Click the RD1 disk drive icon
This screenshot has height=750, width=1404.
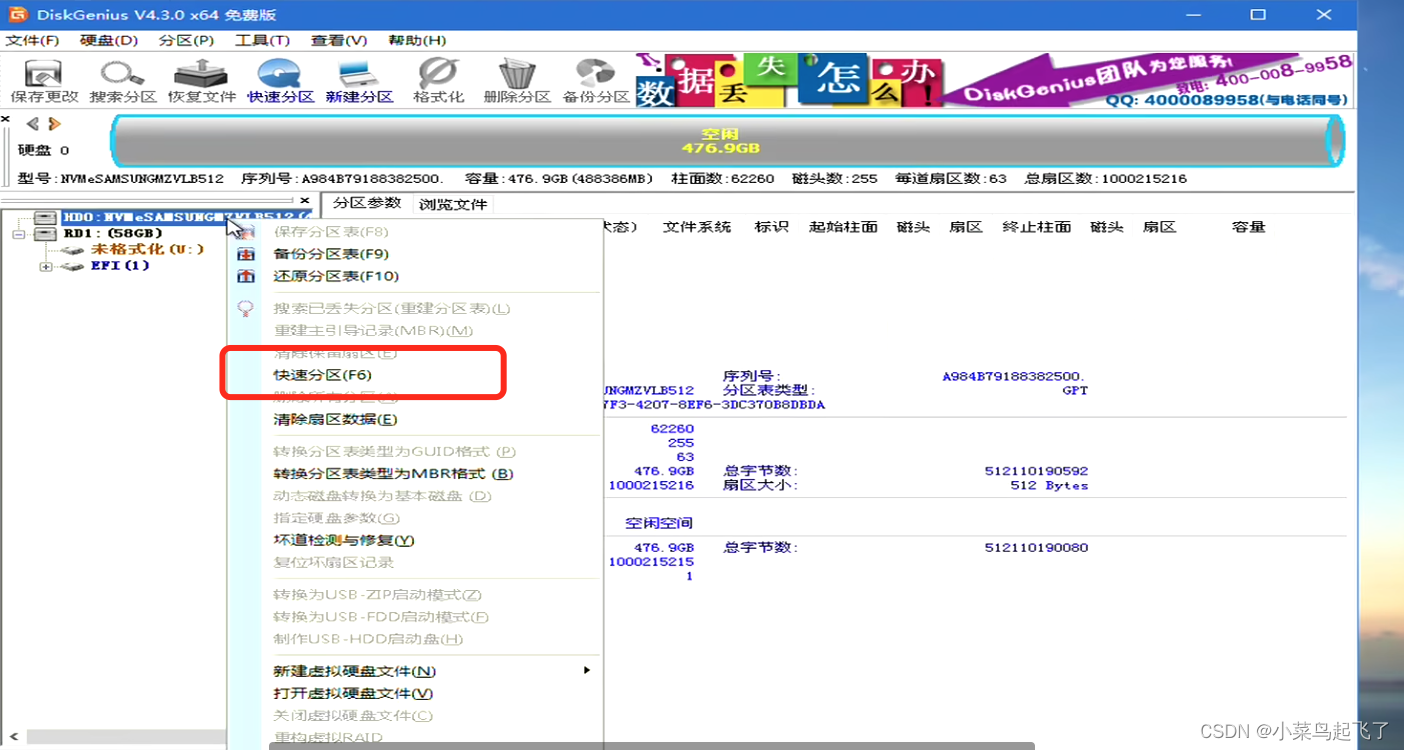(x=46, y=233)
